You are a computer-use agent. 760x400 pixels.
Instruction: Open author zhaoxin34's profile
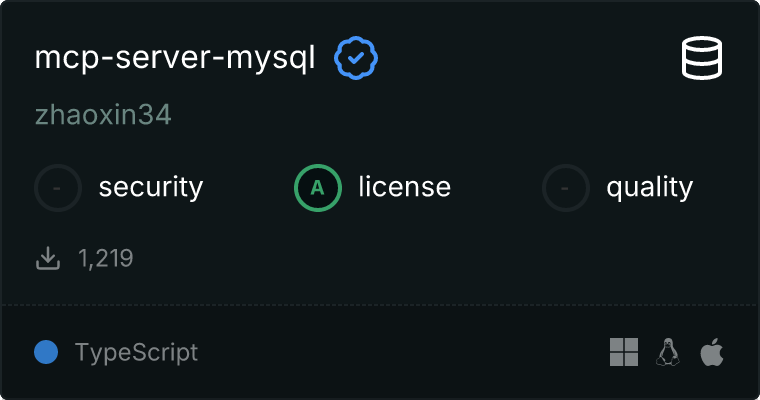(x=103, y=115)
